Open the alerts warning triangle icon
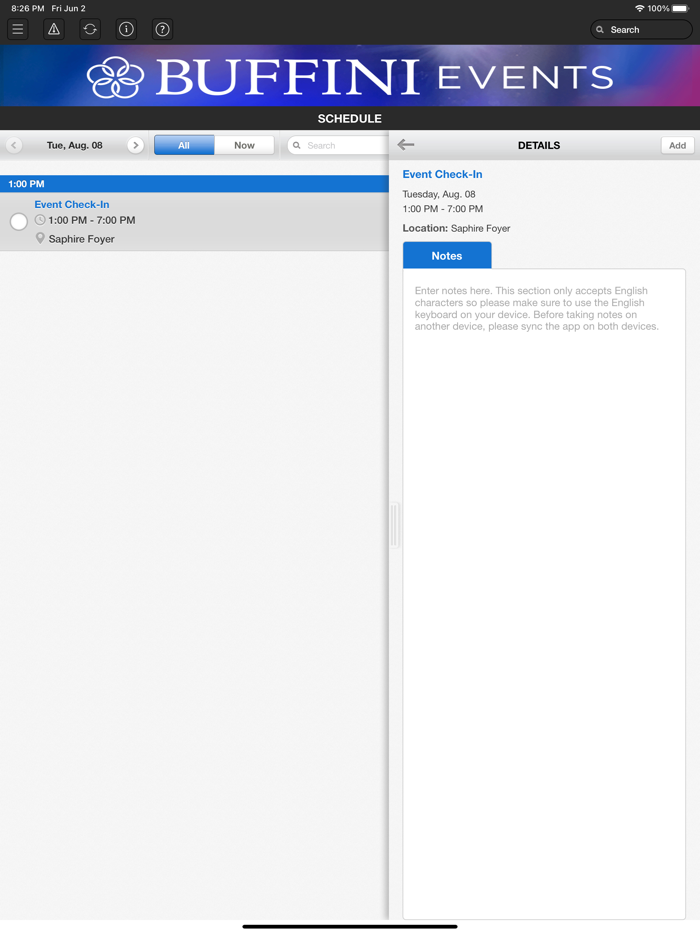This screenshot has height=934, width=700. point(54,29)
